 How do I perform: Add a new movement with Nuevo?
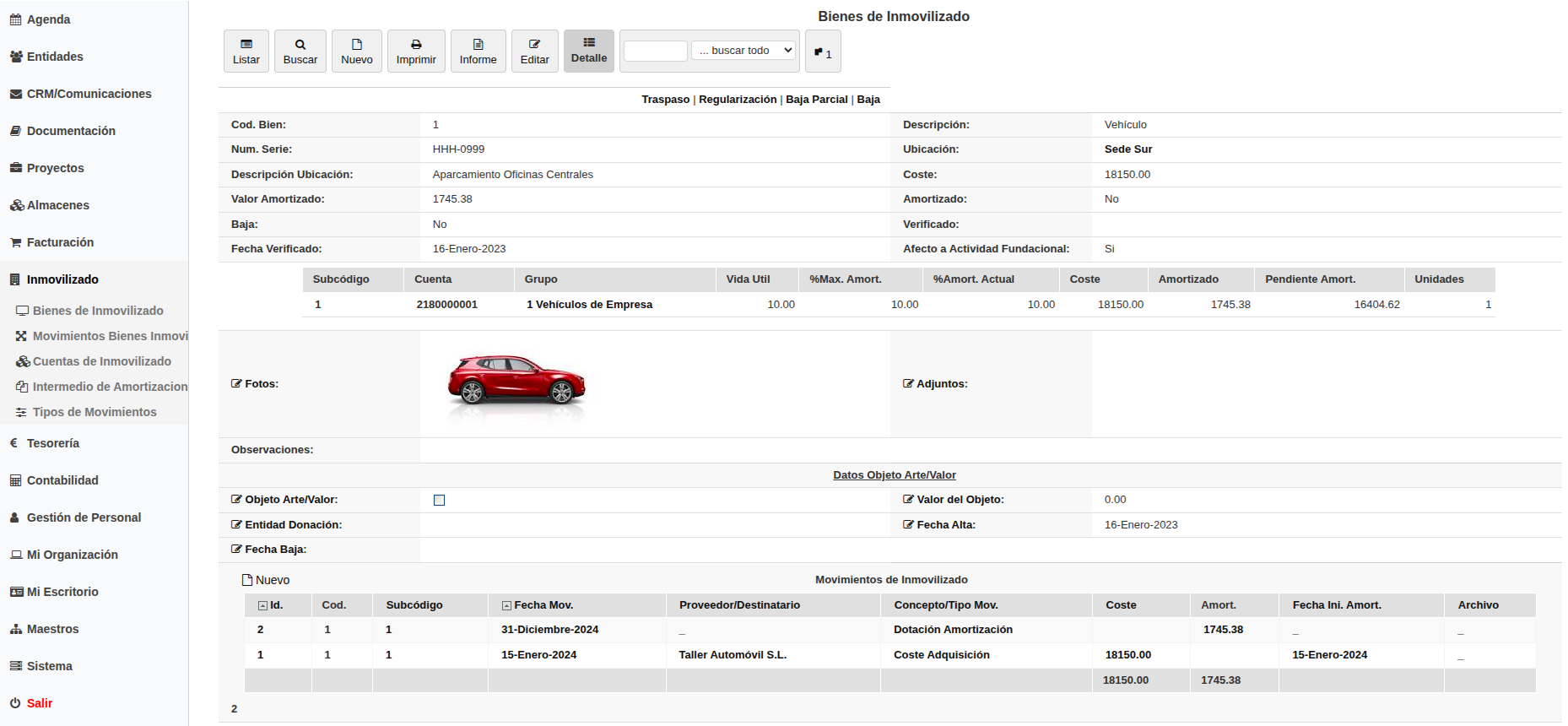tap(266, 580)
